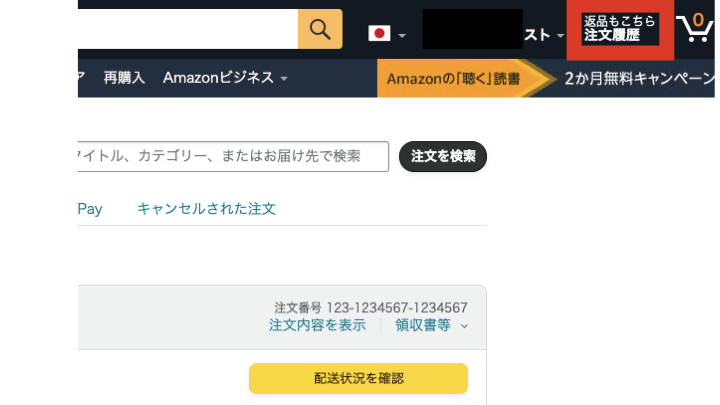This screenshot has width=720, height=405.
Task: Open the shopping cart icon
Action: [x=696, y=28]
